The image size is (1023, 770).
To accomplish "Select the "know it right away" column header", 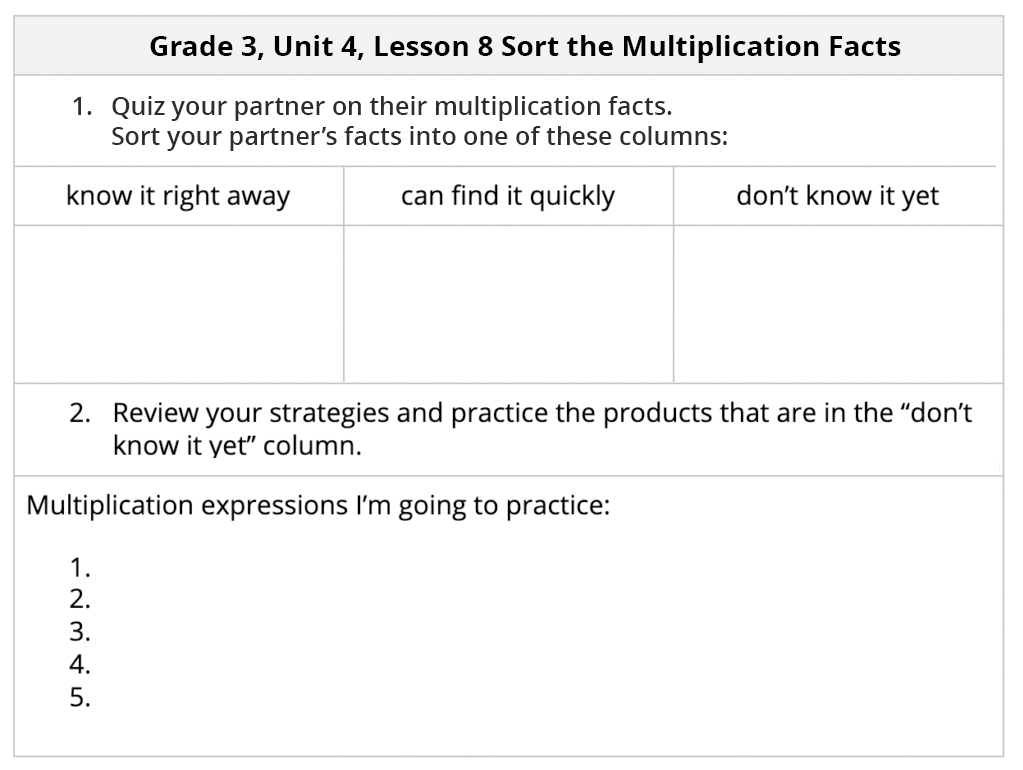I will [x=178, y=196].
